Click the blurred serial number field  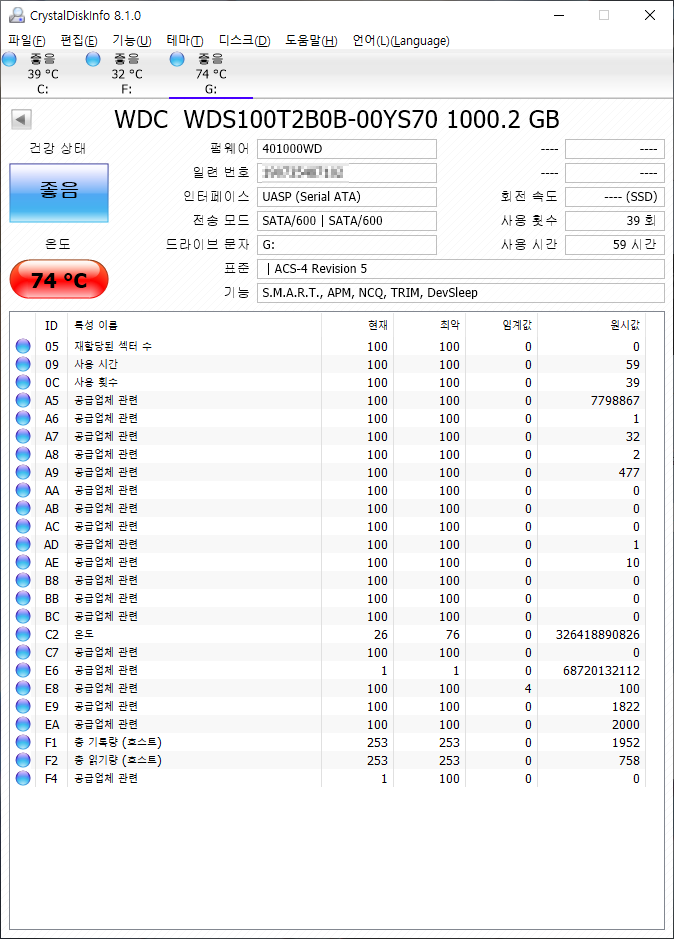(x=347, y=173)
